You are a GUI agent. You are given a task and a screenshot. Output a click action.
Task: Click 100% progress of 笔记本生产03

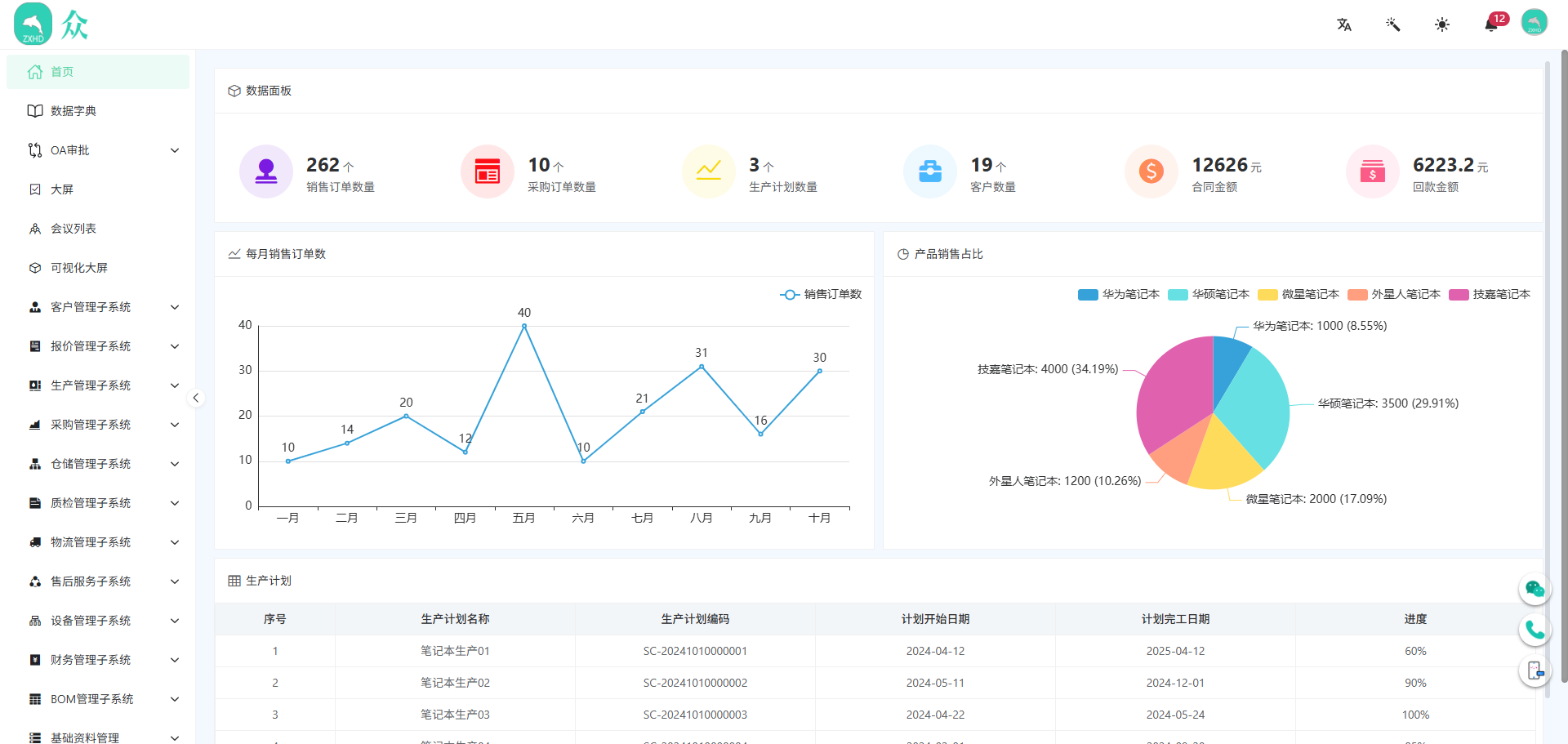point(1415,715)
